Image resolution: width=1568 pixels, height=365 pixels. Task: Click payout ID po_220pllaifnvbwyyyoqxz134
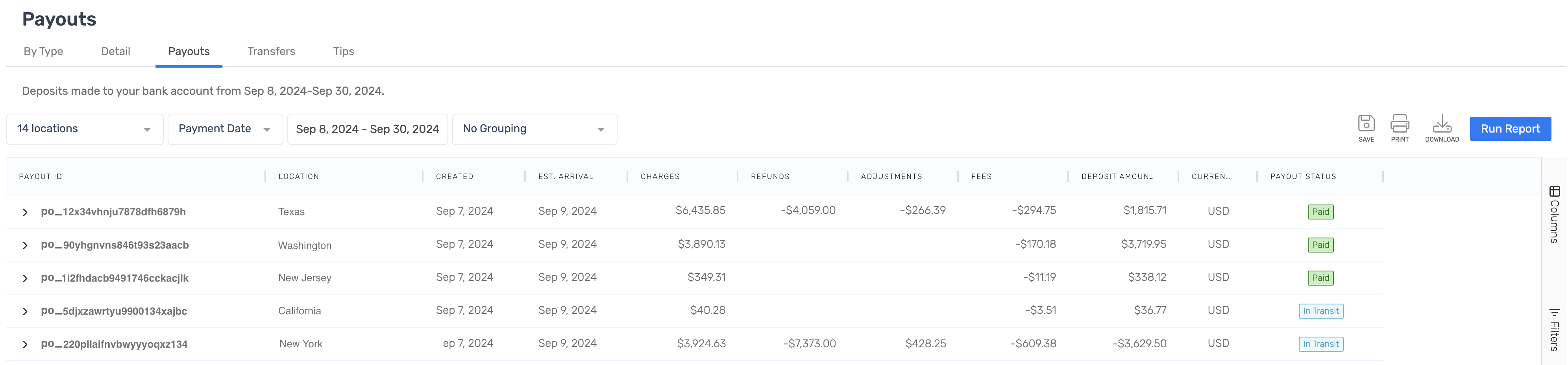[x=114, y=344]
